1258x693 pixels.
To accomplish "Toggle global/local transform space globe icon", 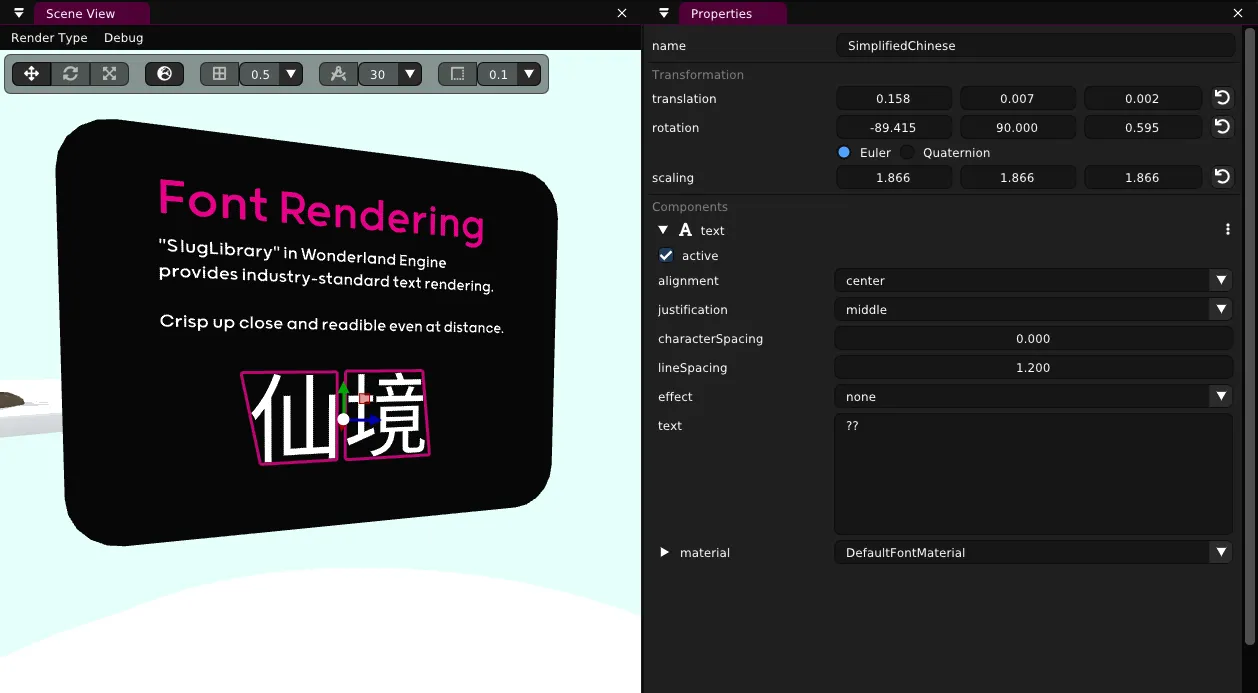I will click(x=164, y=73).
